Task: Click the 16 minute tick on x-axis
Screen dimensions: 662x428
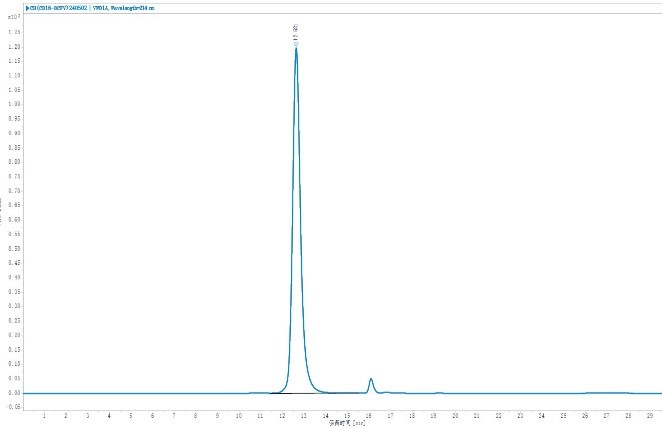Action: pos(368,414)
